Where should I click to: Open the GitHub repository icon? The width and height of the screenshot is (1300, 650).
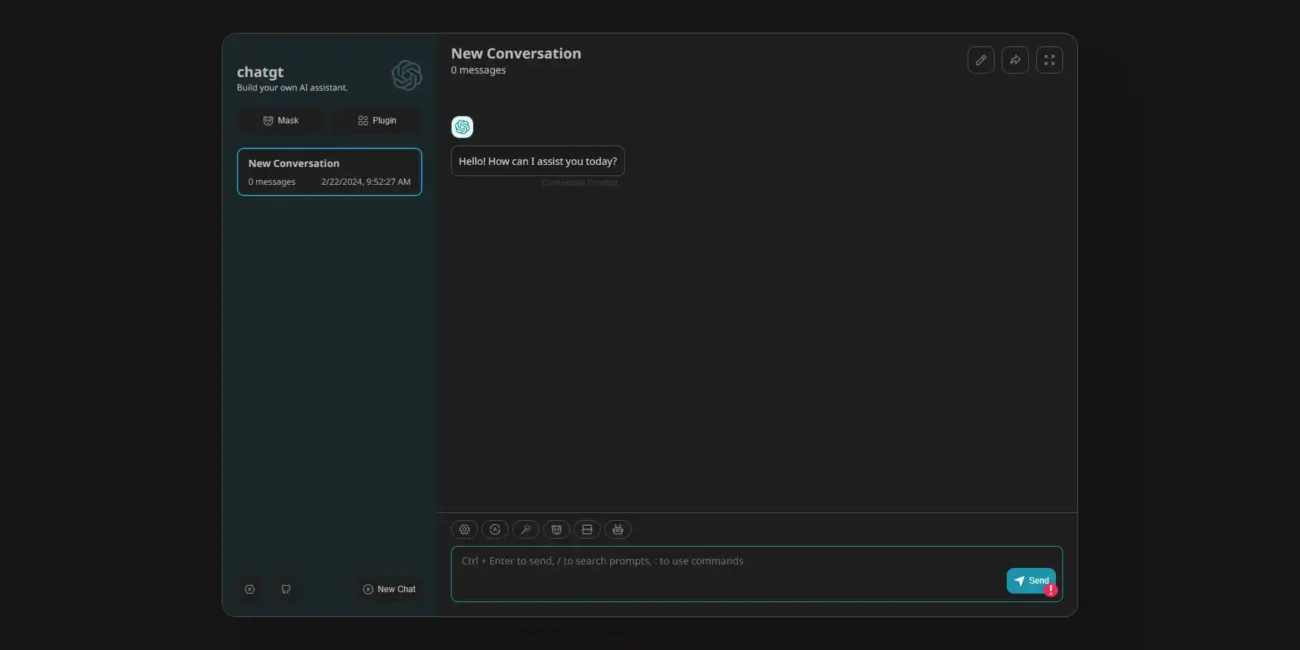286,589
